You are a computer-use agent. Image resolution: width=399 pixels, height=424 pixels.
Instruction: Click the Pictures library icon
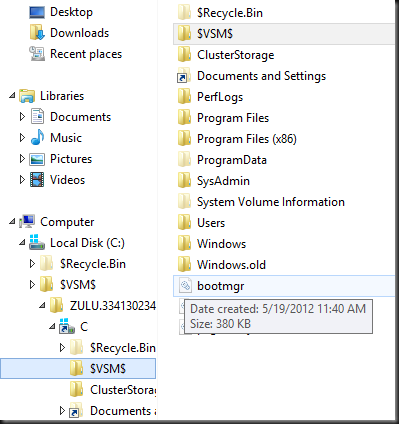point(37,159)
